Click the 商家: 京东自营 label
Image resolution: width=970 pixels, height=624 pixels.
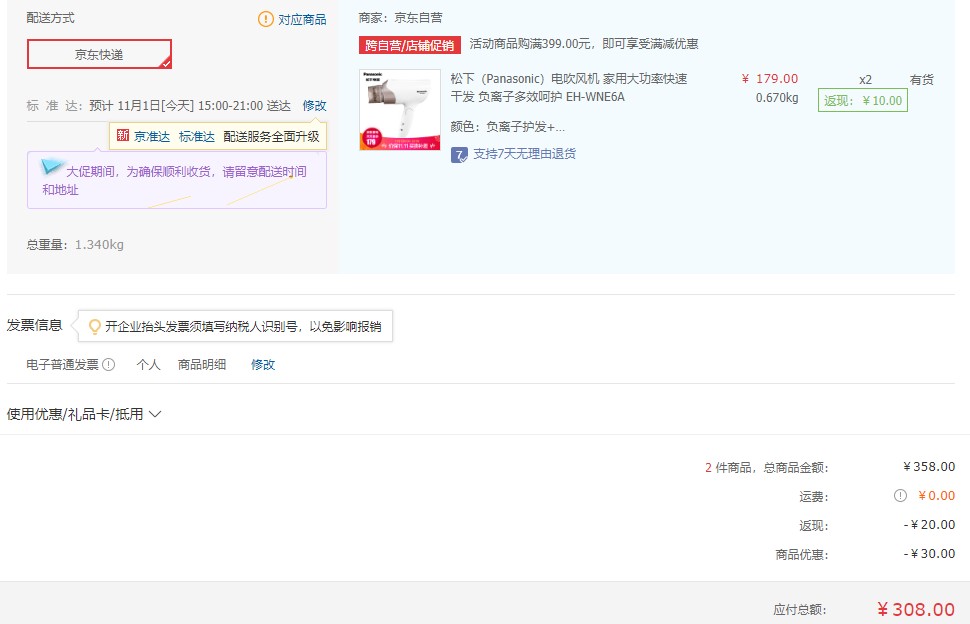click(400, 18)
